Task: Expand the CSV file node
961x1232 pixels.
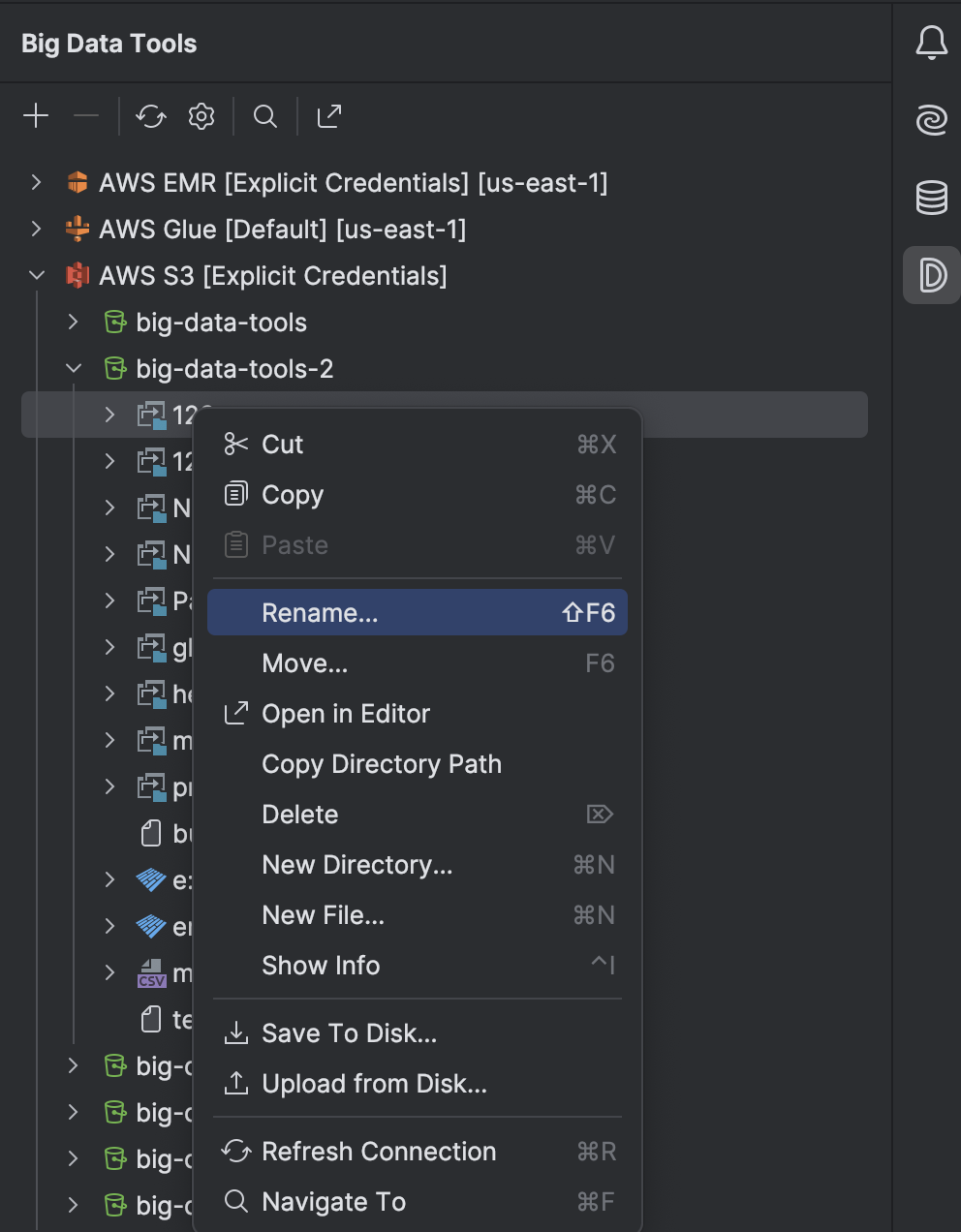Action: 110,972
